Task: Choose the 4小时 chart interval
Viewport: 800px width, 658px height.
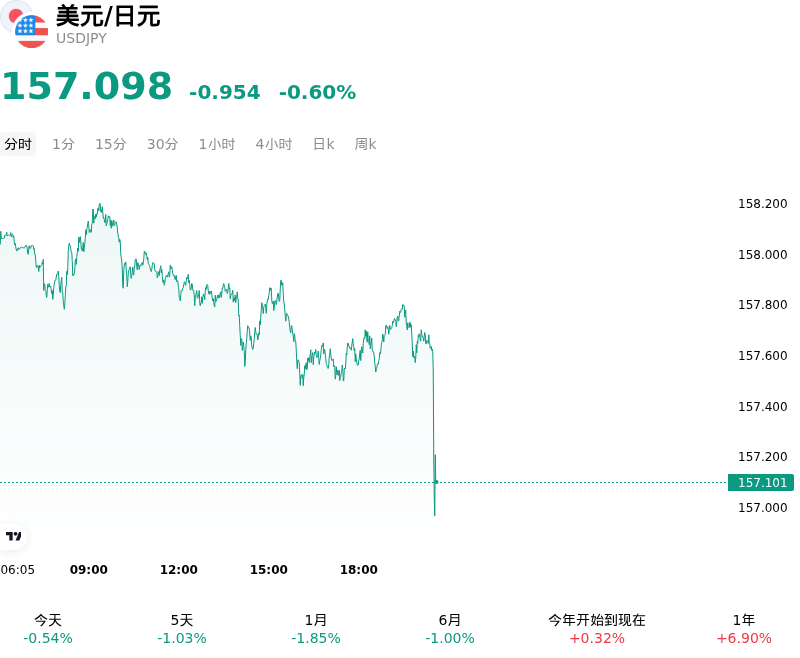Action: [274, 144]
